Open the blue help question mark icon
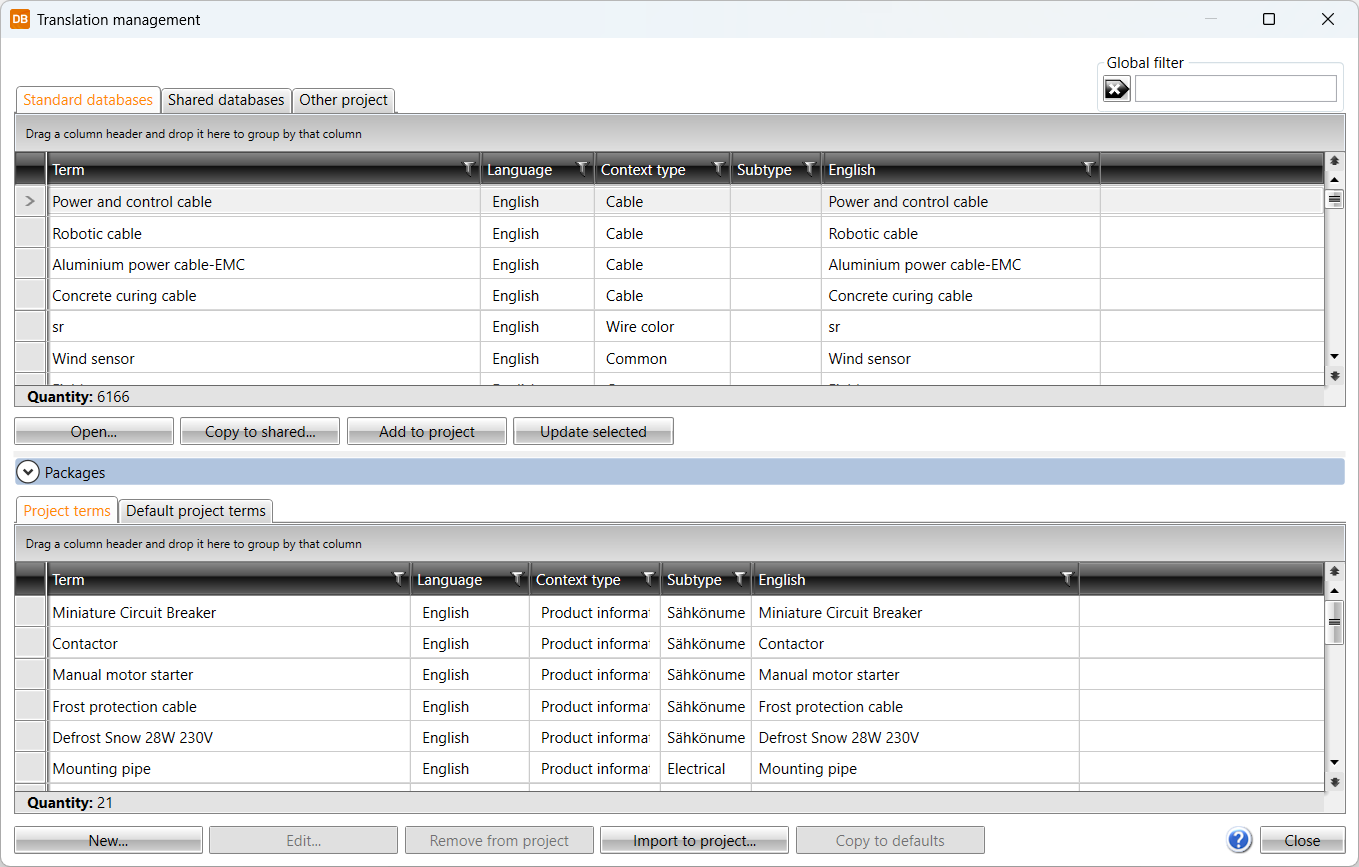The width and height of the screenshot is (1359, 867). click(1239, 840)
